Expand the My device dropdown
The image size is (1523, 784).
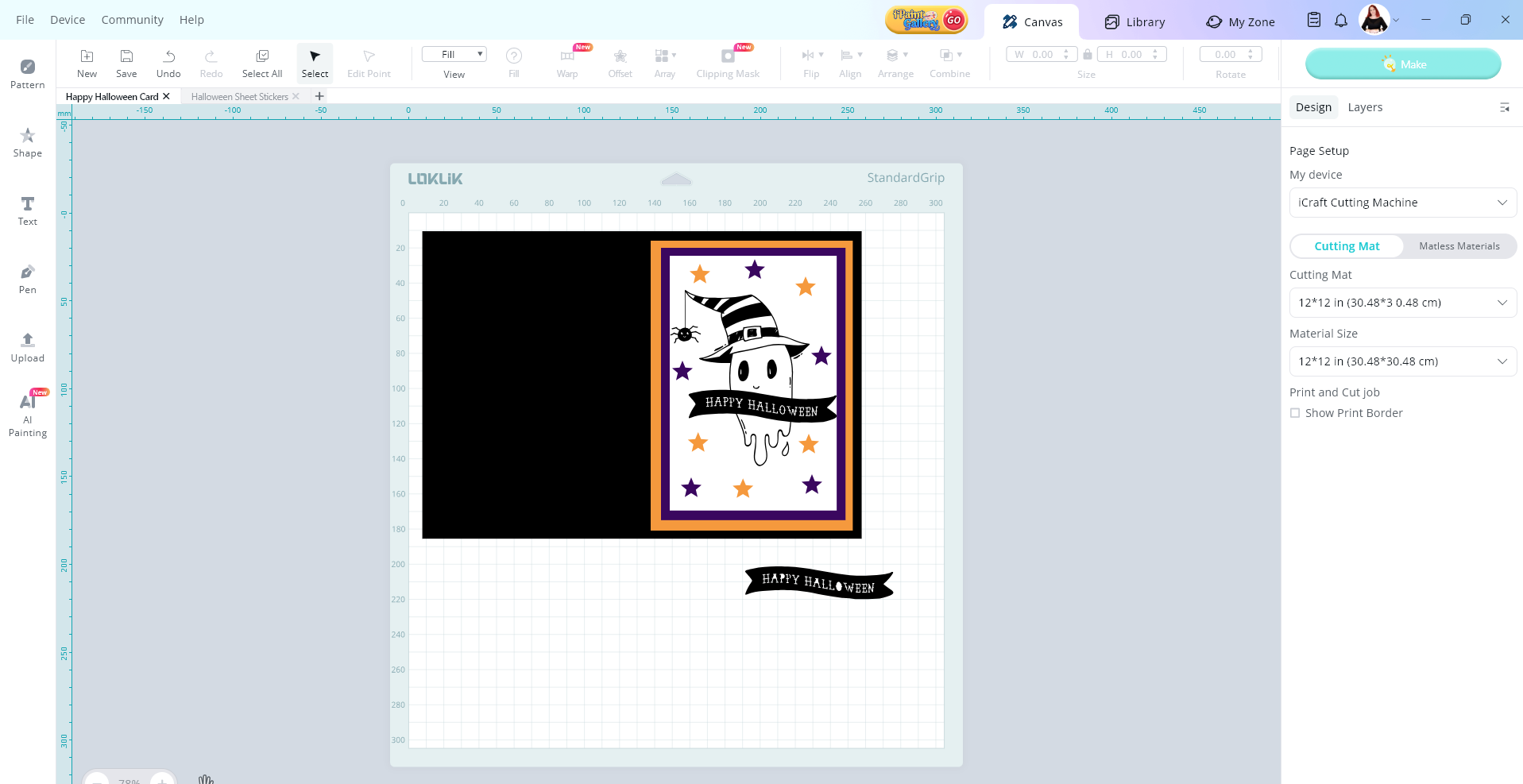[1402, 203]
